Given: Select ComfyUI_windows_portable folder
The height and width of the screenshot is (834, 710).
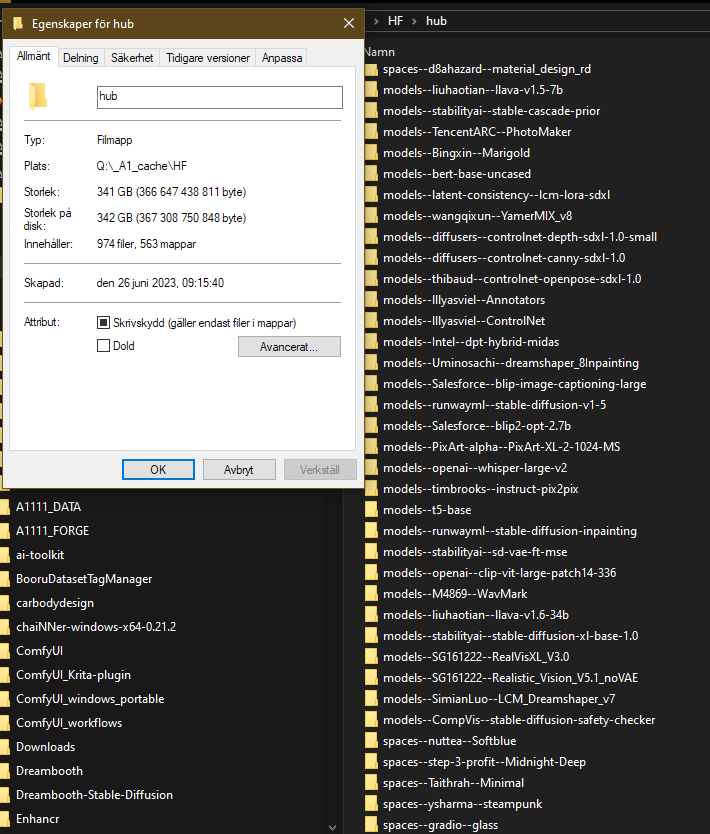Looking at the screenshot, I should pos(90,699).
